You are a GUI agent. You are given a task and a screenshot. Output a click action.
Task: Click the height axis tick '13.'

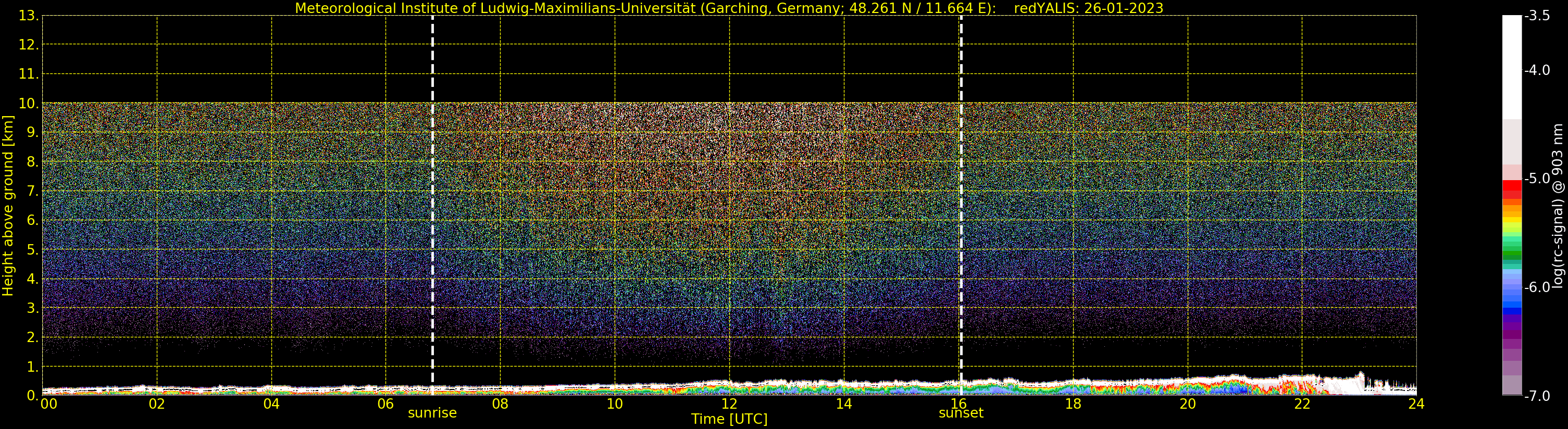click(x=29, y=16)
